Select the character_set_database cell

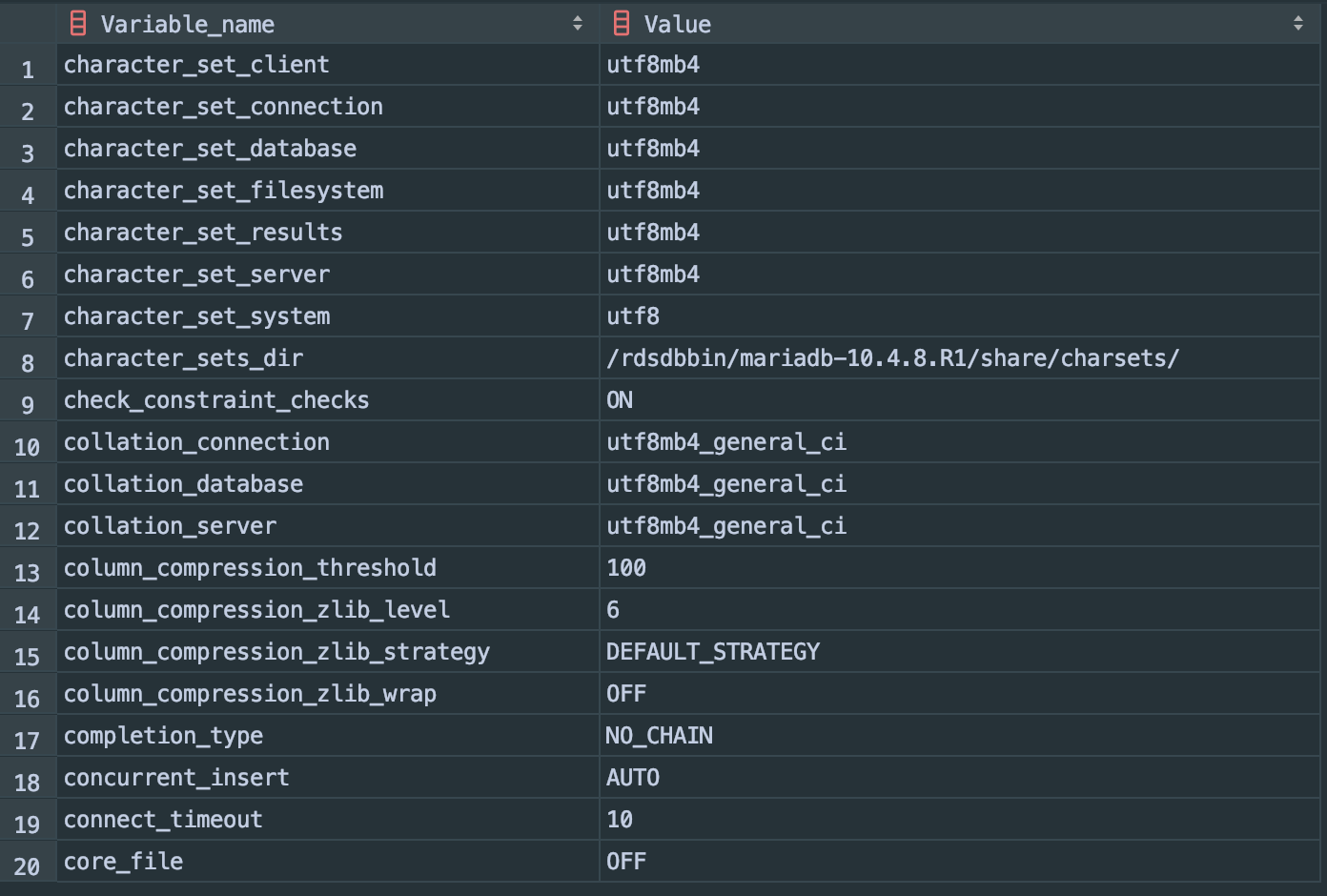click(x=328, y=149)
